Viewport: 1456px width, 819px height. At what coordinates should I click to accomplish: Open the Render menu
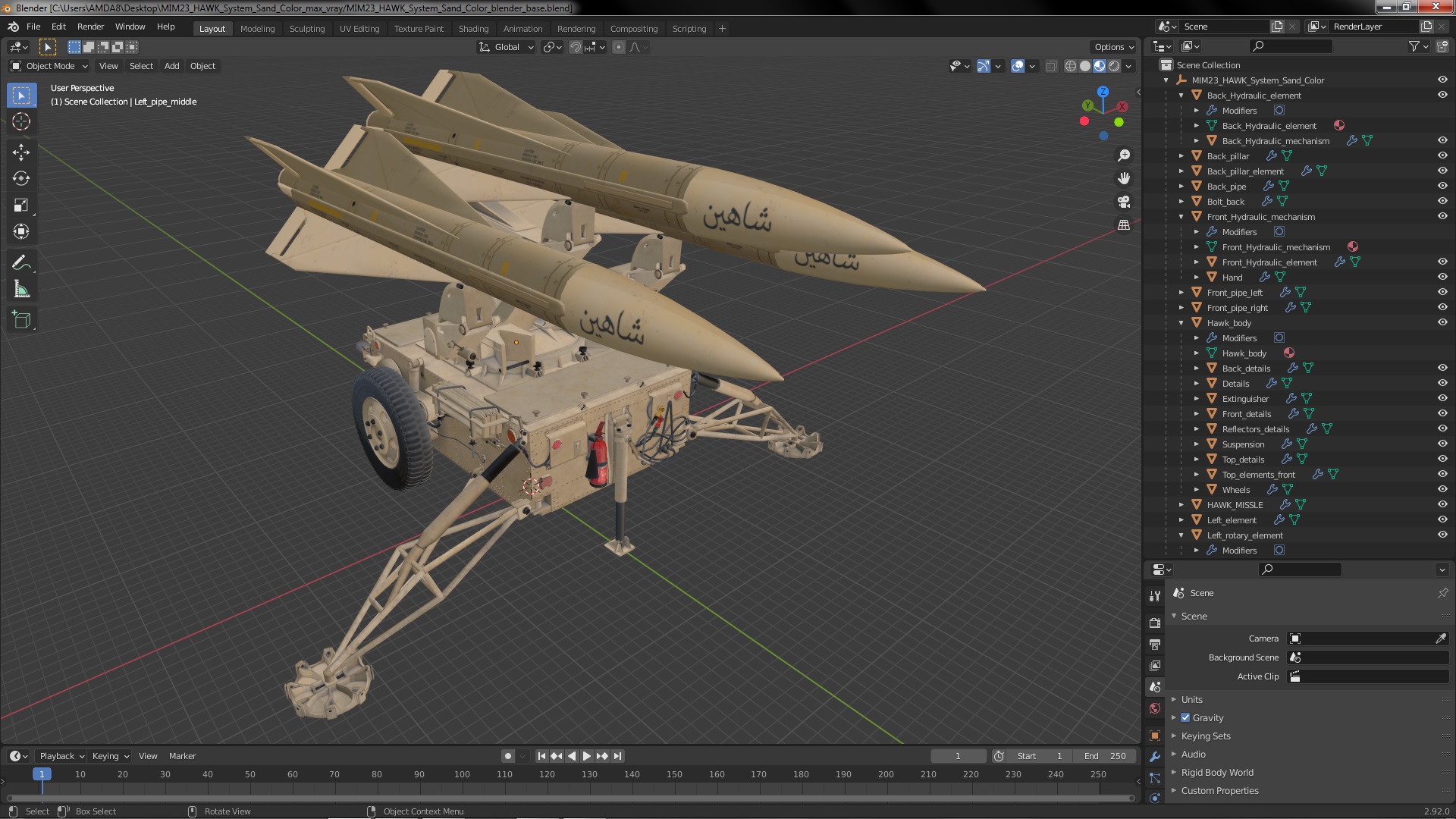(90, 27)
